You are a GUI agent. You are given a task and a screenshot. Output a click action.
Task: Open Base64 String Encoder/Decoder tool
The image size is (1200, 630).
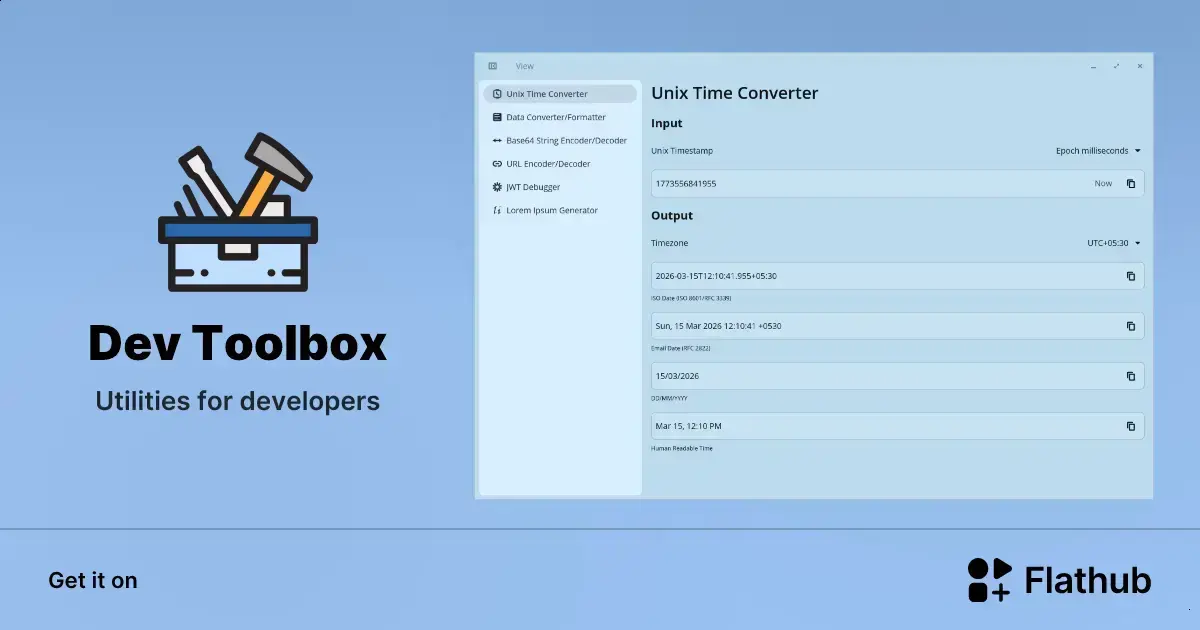(x=560, y=140)
